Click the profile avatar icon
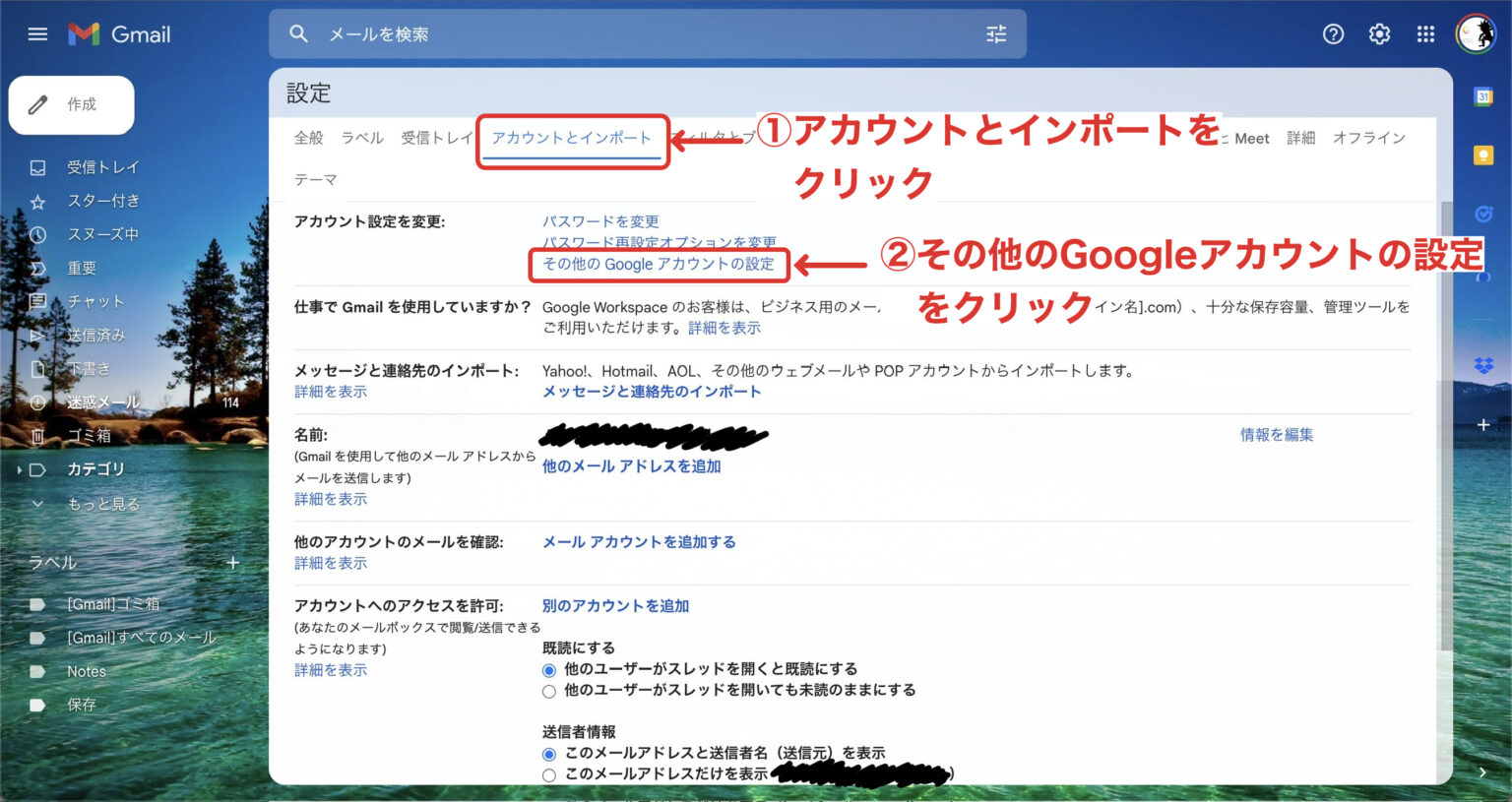 click(x=1475, y=33)
